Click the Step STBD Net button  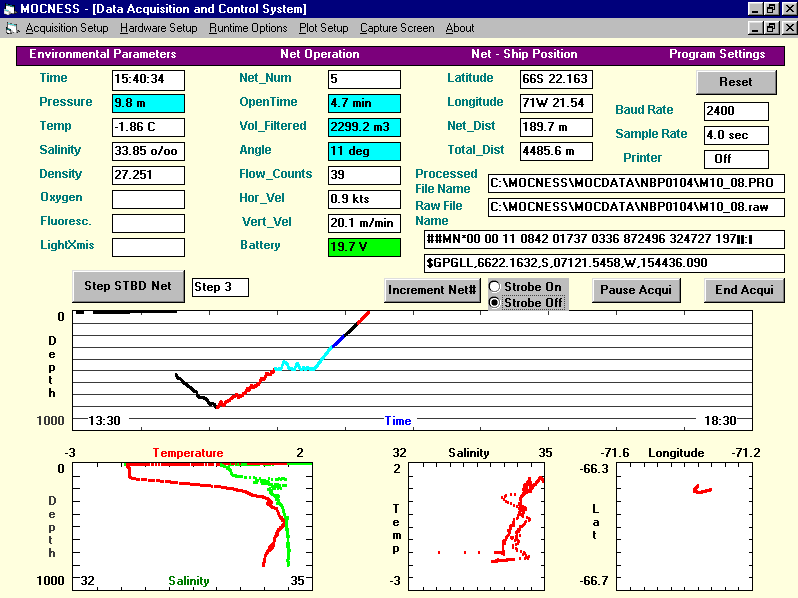click(128, 286)
